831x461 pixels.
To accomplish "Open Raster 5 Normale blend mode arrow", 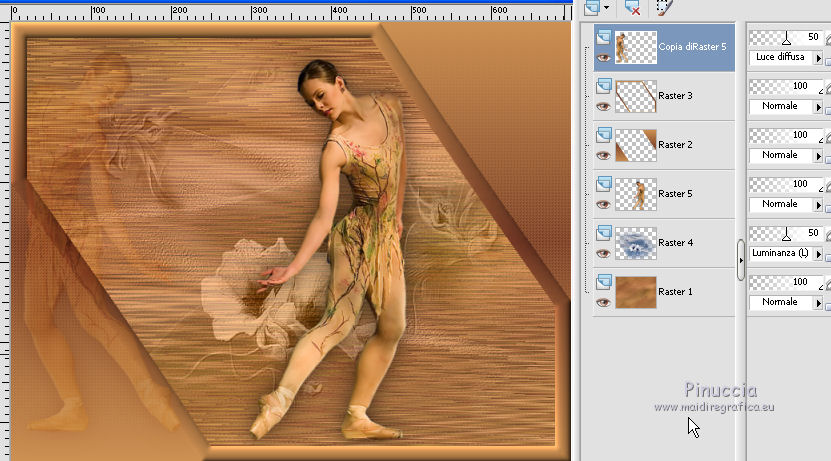I will tap(818, 205).
